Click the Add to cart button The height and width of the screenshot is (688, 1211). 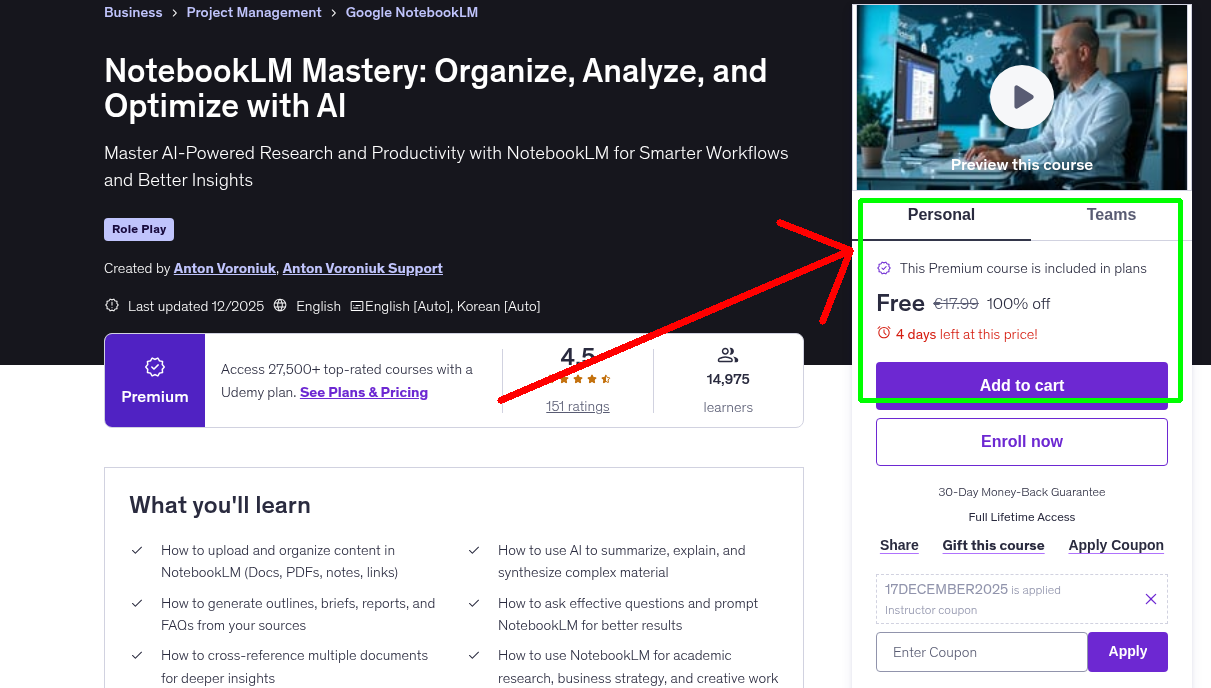coord(1021,385)
